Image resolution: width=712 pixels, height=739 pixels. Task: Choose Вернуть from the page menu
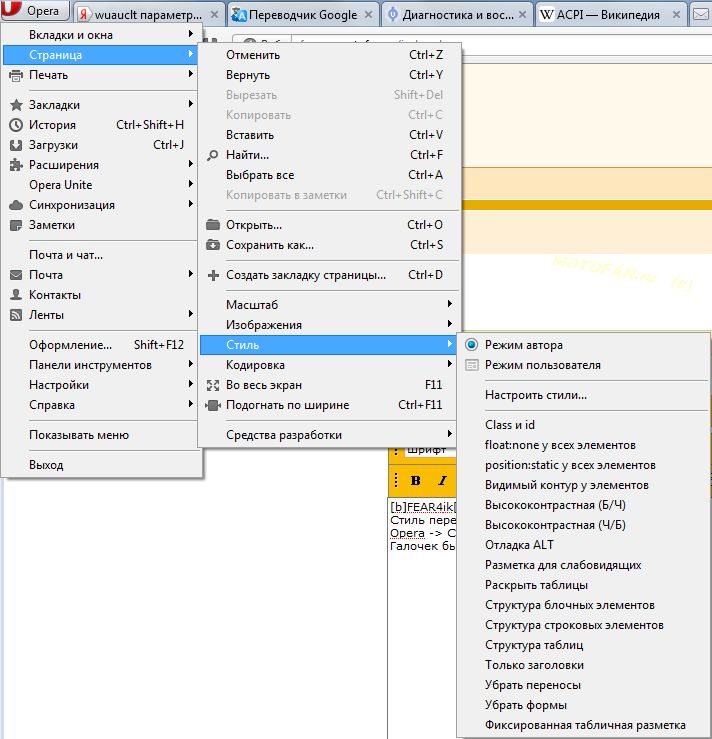coord(328,75)
